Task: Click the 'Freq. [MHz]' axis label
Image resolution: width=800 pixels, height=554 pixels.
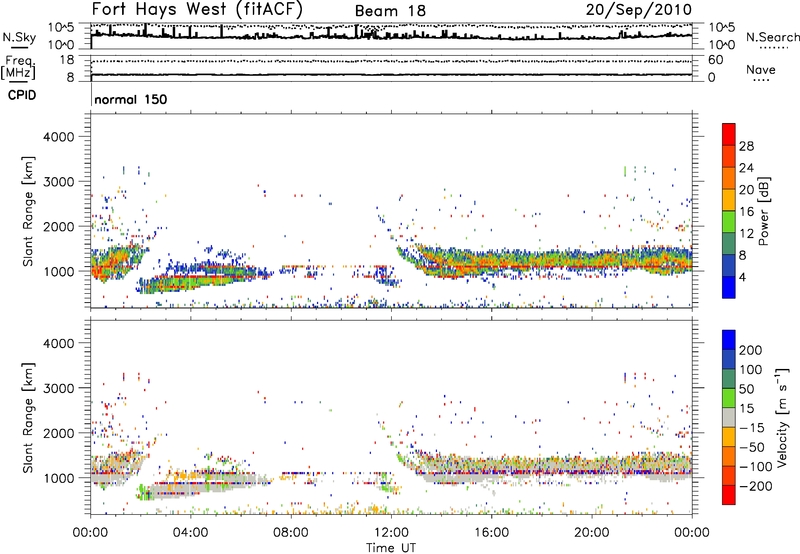Action: point(19,68)
